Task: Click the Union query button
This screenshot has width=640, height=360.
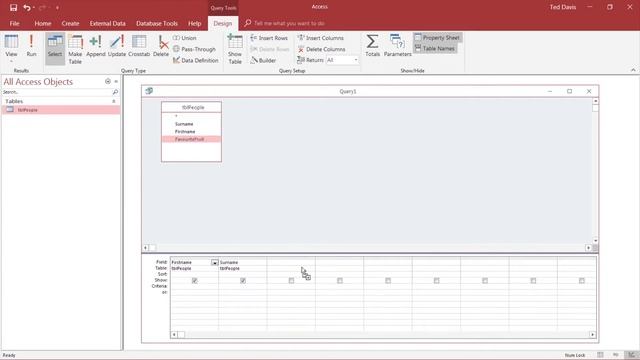Action: tap(184, 38)
